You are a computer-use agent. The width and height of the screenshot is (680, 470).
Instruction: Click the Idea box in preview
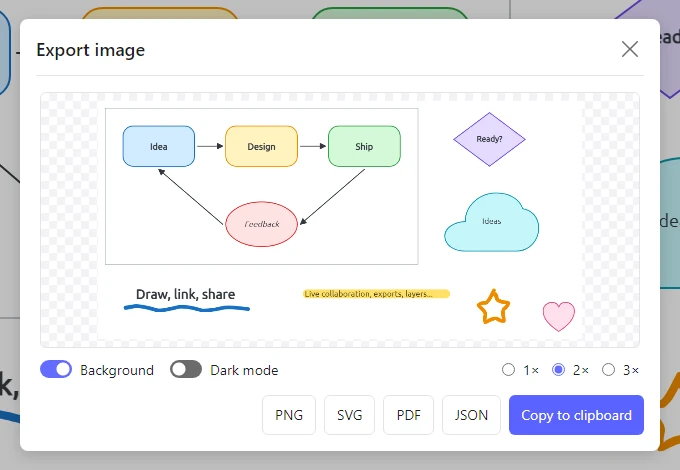click(x=159, y=147)
